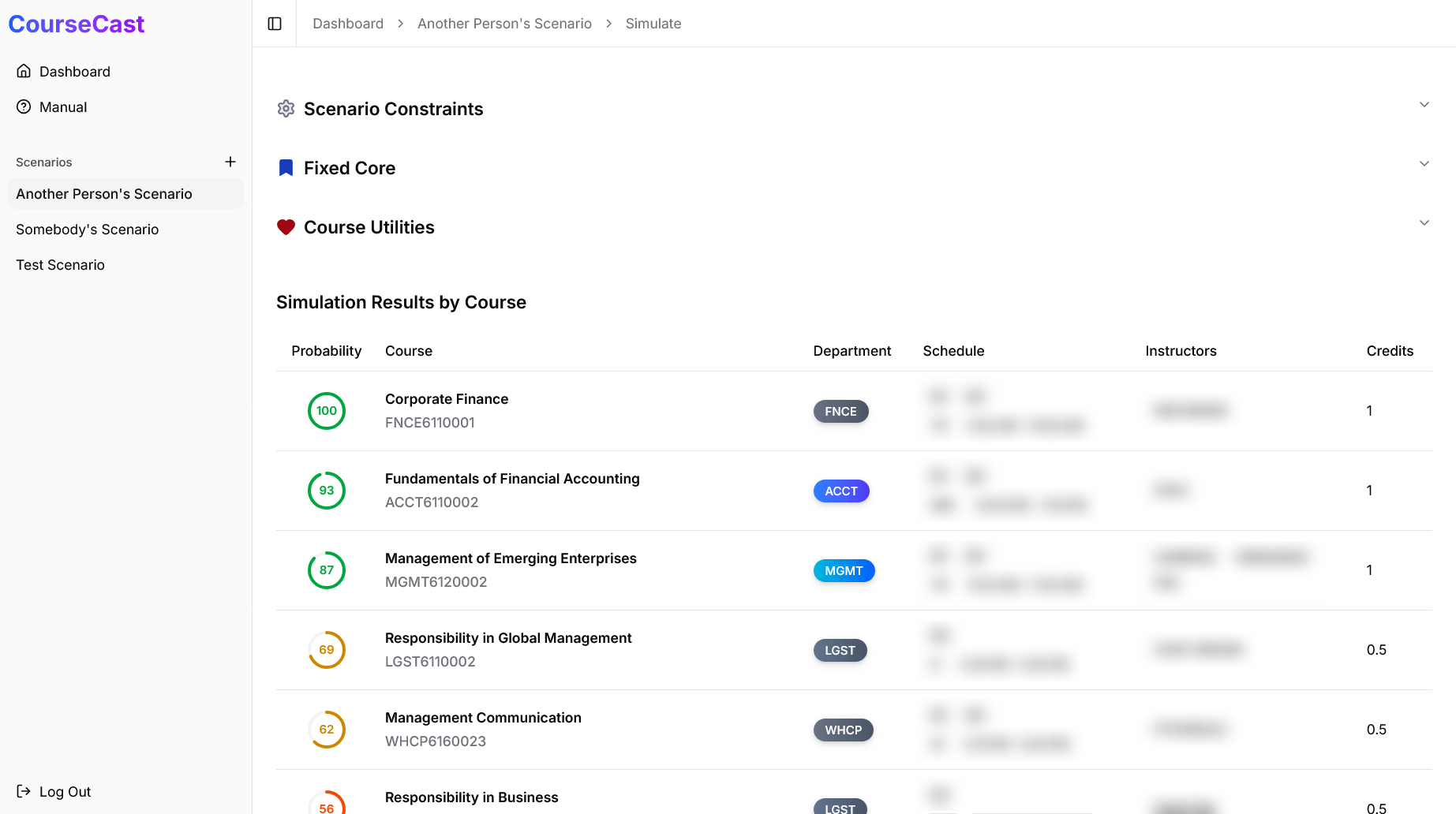Click the LGST badge for LGST6110002
The height and width of the screenshot is (814, 1456).
pos(840,650)
